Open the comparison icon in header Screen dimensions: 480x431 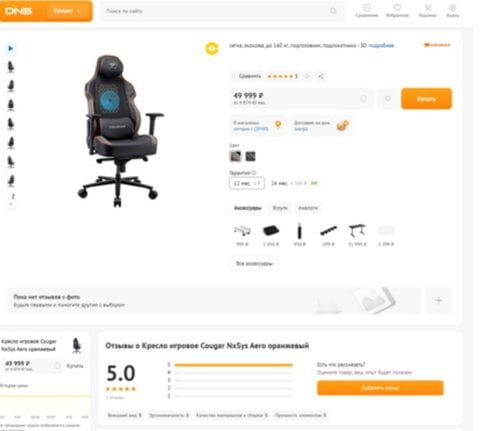pyautogui.click(x=367, y=11)
